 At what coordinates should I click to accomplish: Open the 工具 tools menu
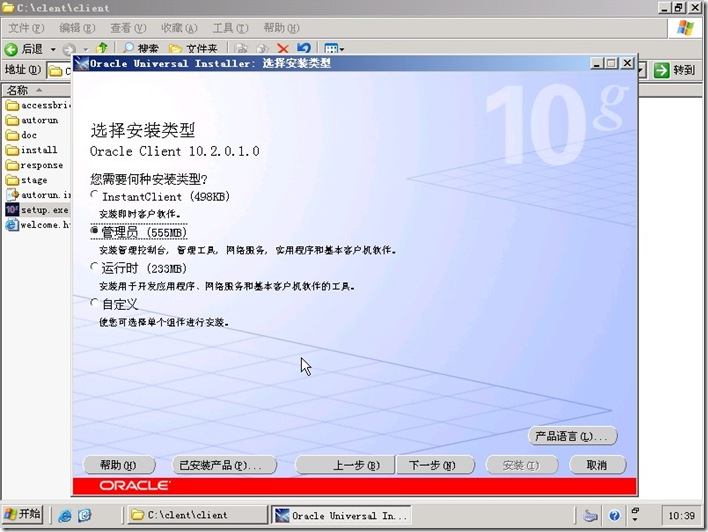(x=230, y=28)
